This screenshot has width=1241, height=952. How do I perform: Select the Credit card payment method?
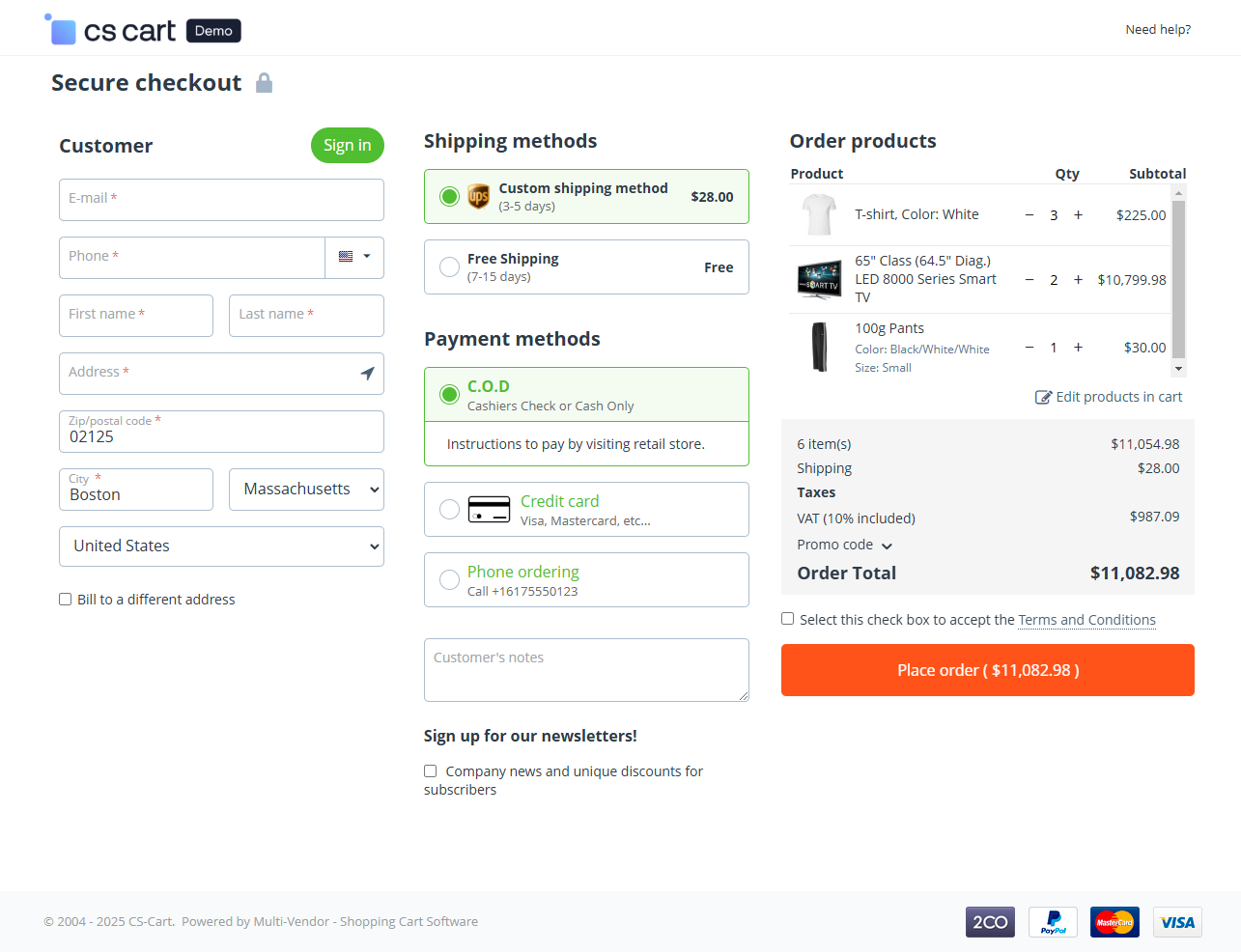click(x=449, y=509)
